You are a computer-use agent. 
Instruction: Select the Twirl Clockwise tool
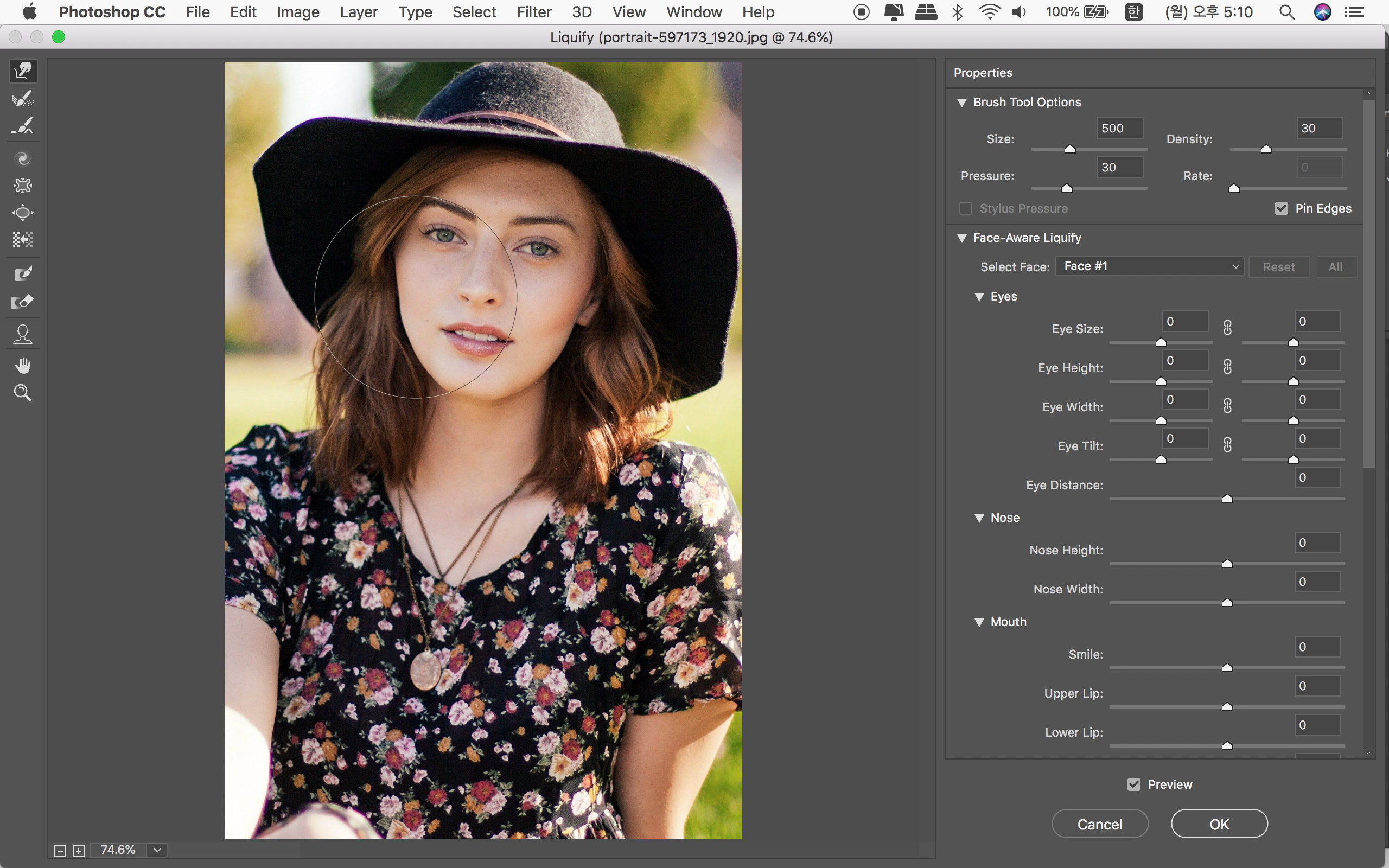(23, 158)
